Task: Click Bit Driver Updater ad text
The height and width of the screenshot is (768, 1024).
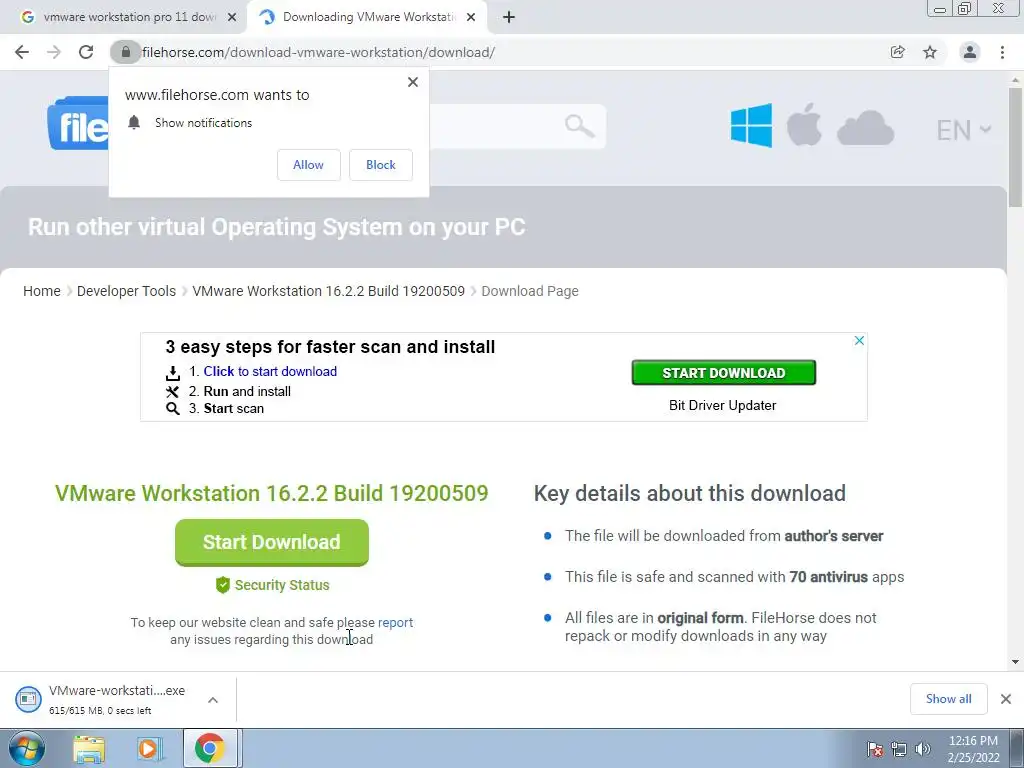Action: 722,406
